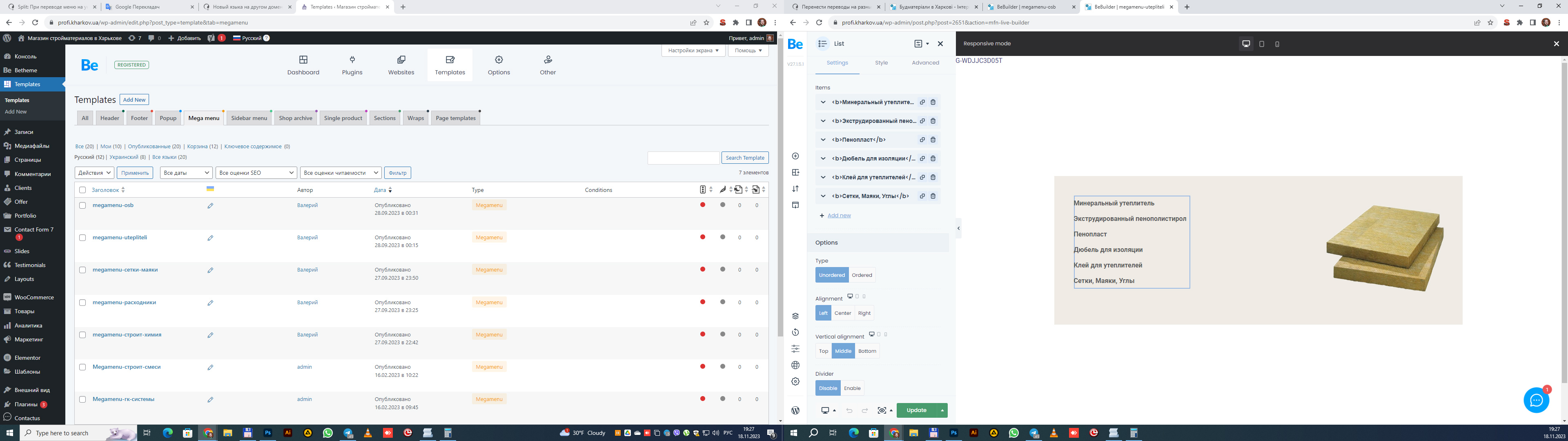Tick the checkbox for megamenu-uteplitel row
Image resolution: width=1568 pixels, height=441 pixels.
[x=83, y=238]
